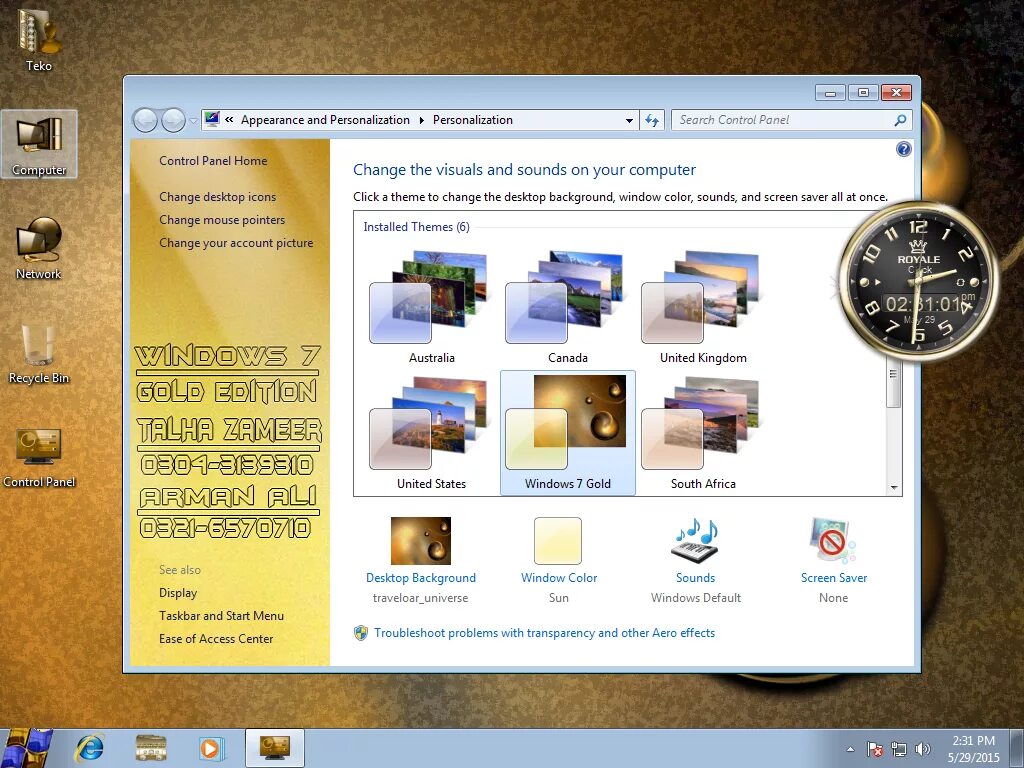Click the Control Panel icon in address bar
The width and height of the screenshot is (1024, 768).
tap(212, 120)
